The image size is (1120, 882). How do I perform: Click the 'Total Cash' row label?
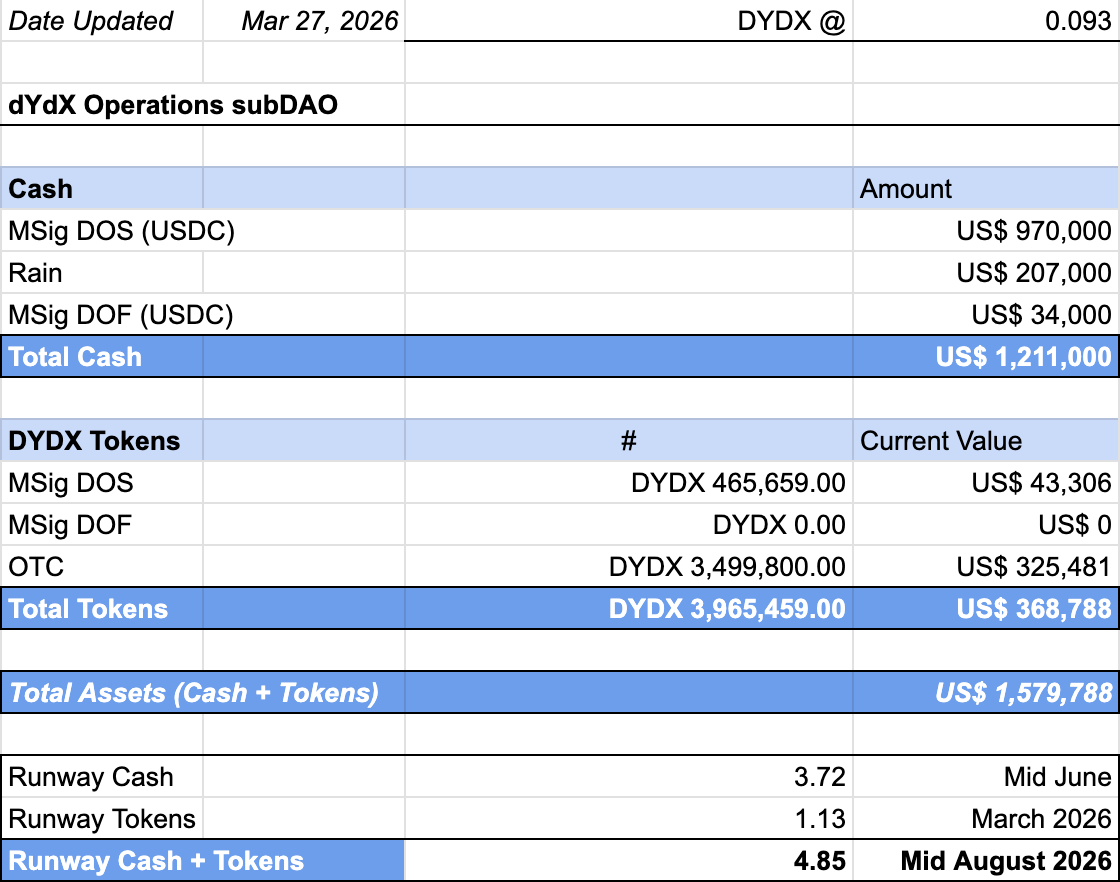coord(101,356)
